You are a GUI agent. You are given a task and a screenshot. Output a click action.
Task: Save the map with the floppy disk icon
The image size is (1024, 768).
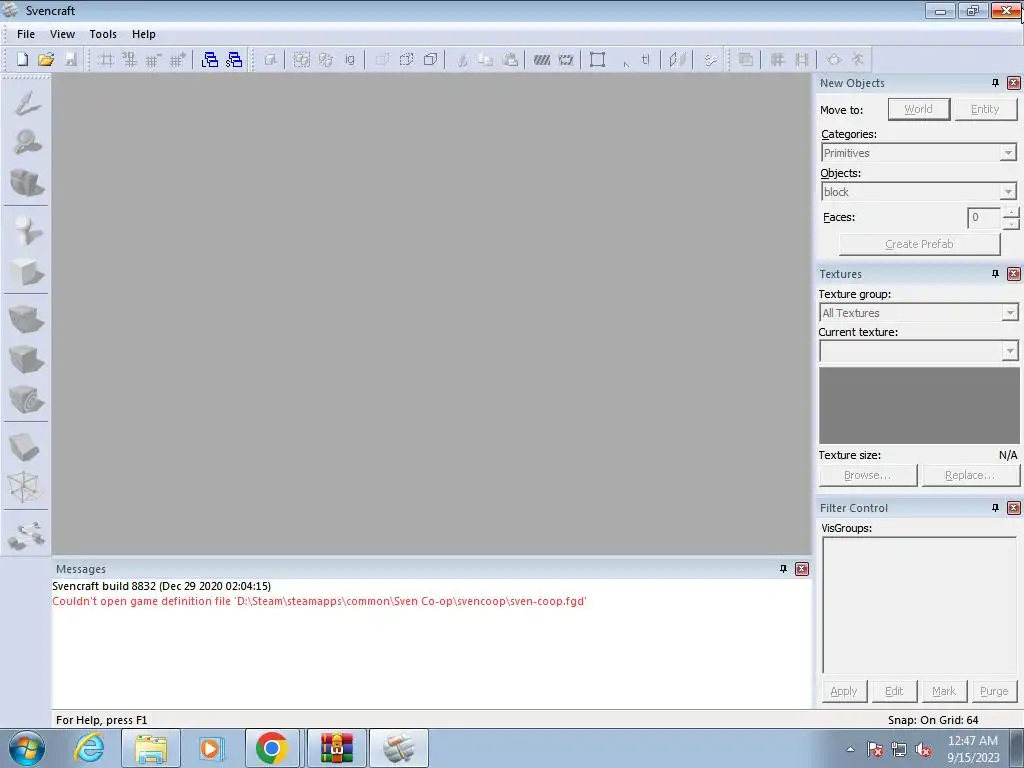pyautogui.click(x=71, y=59)
